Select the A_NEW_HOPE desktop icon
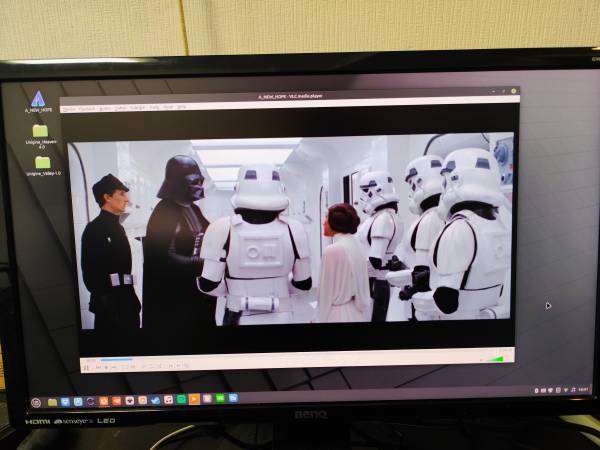Viewport: 600px width, 450px height. 38,101
